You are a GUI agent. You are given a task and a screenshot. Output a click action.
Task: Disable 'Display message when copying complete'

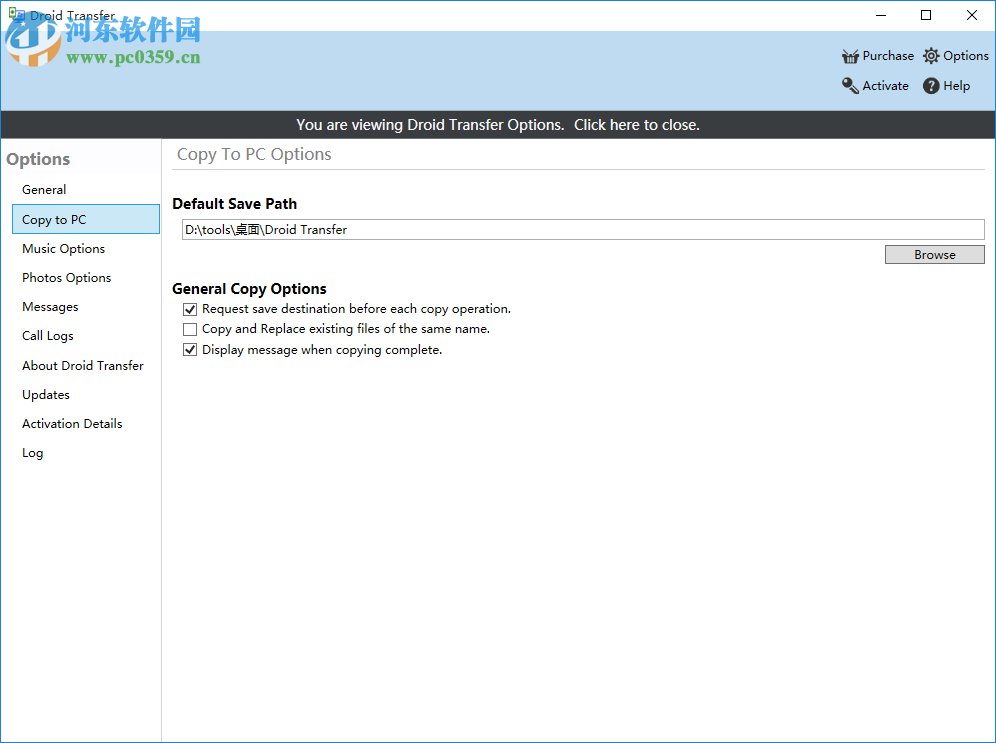190,349
